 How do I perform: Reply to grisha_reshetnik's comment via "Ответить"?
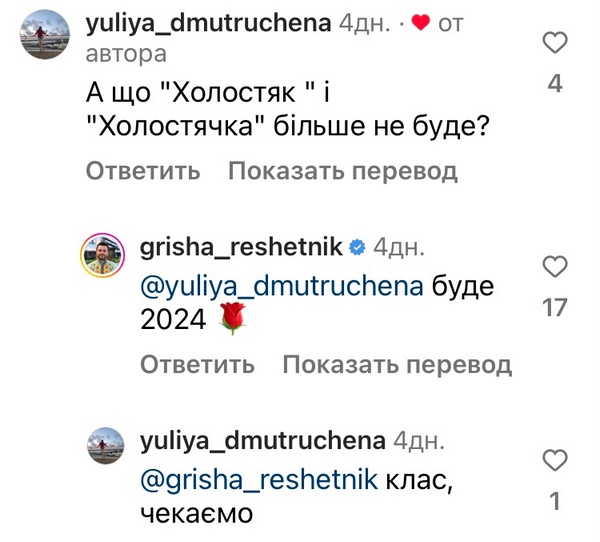(x=198, y=364)
